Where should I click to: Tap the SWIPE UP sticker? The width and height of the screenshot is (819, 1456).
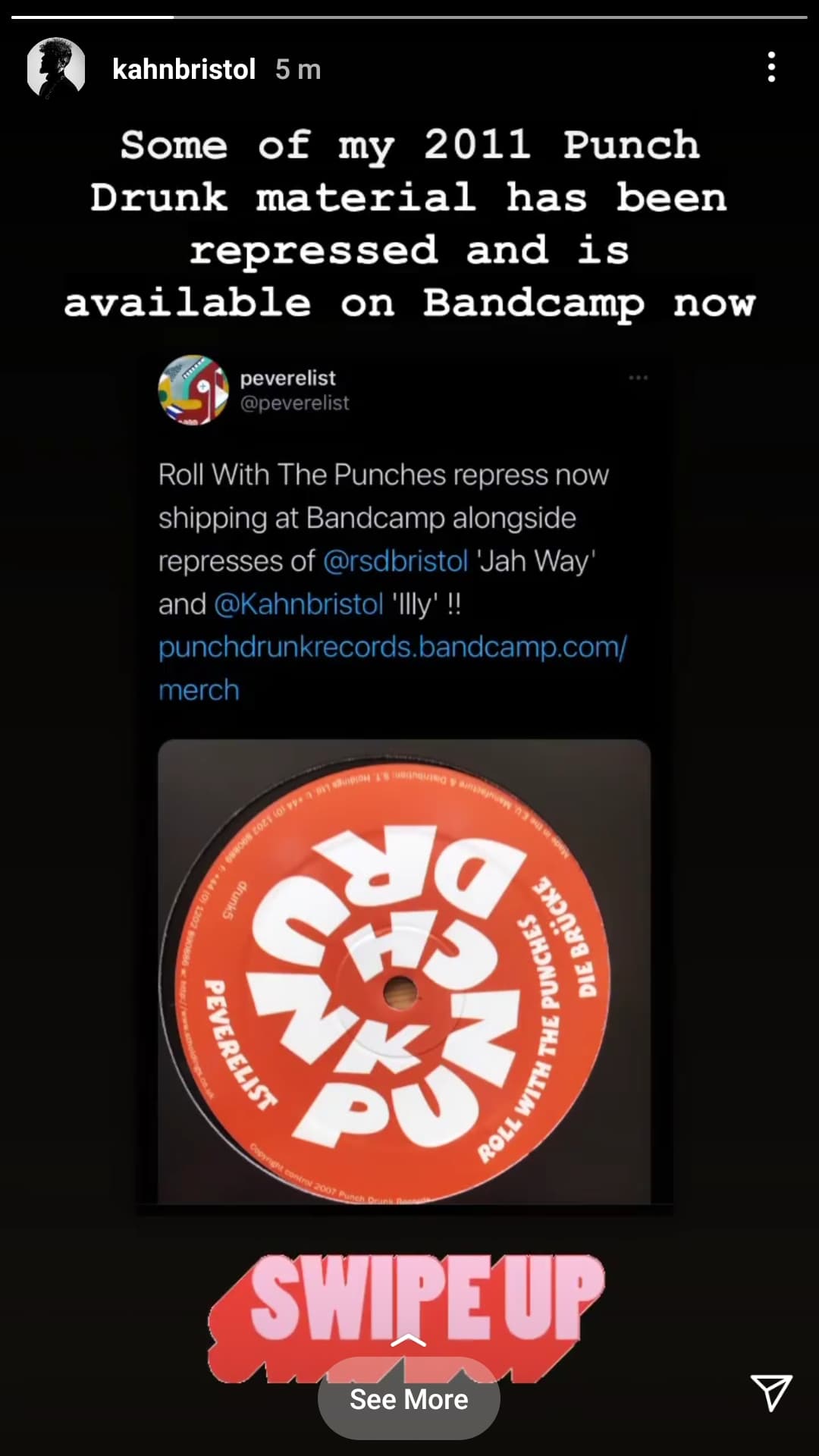(407, 1318)
